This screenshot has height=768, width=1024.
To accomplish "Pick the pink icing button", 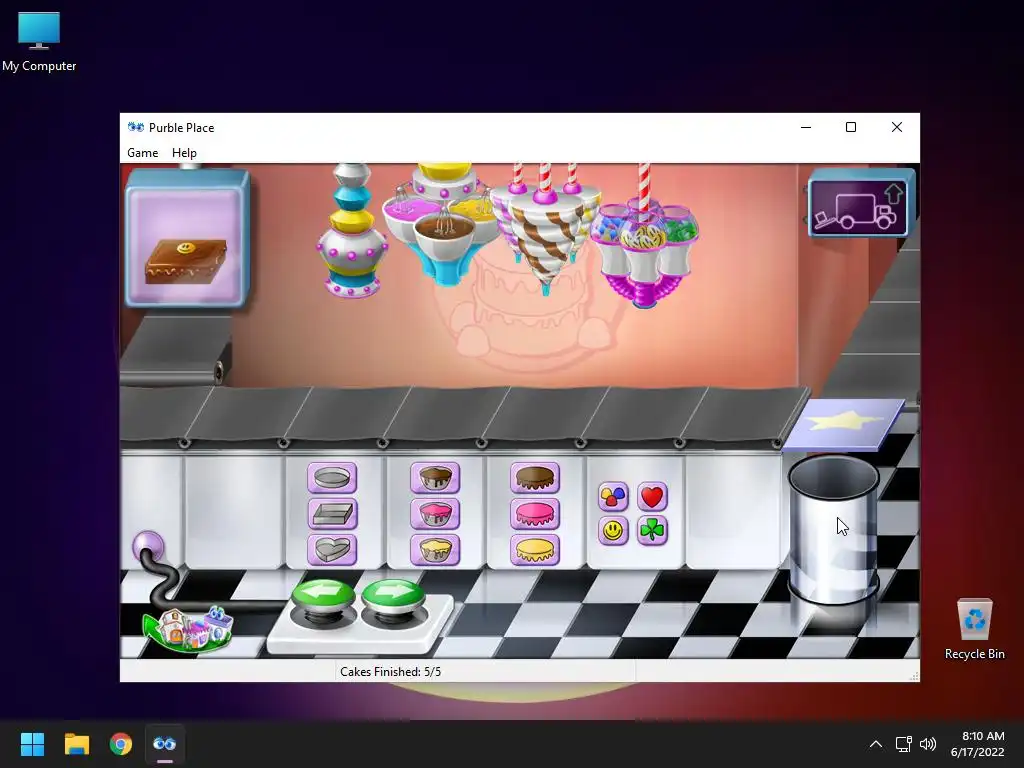I will [535, 514].
